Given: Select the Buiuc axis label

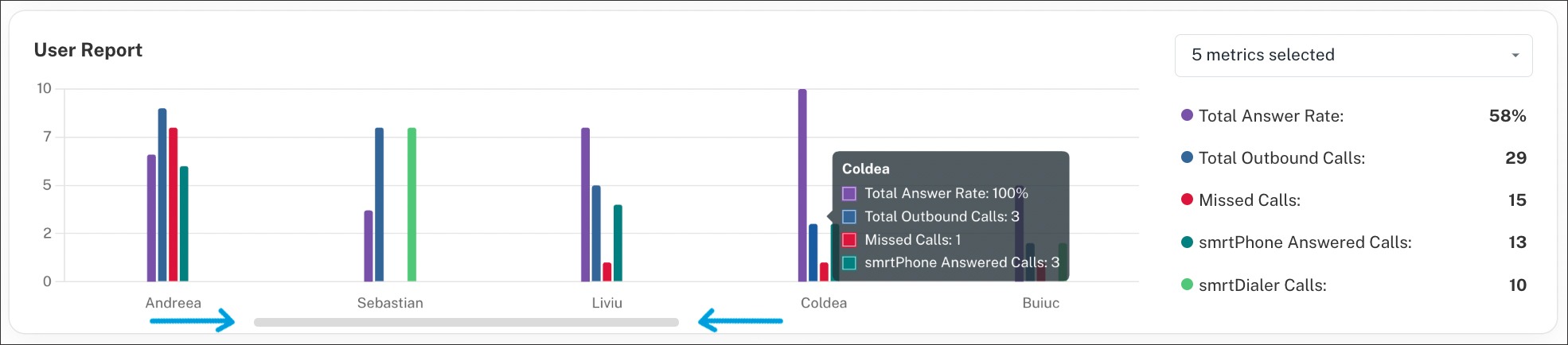Looking at the screenshot, I should pos(1040,303).
